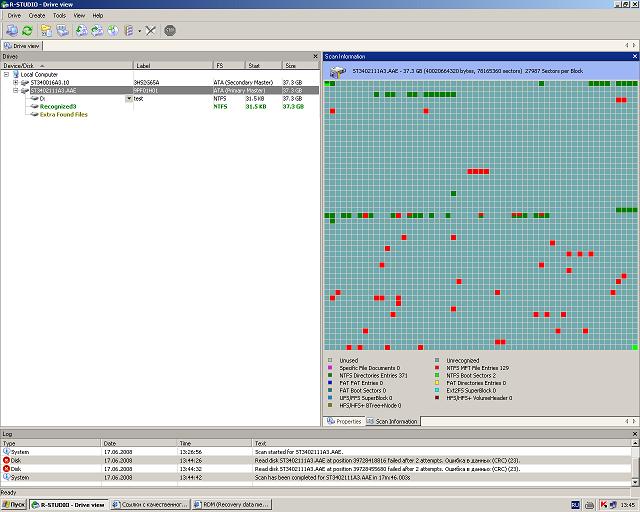The height and width of the screenshot is (512, 640).
Task: Select the Recognized3 partition
Action: pyautogui.click(x=58, y=107)
